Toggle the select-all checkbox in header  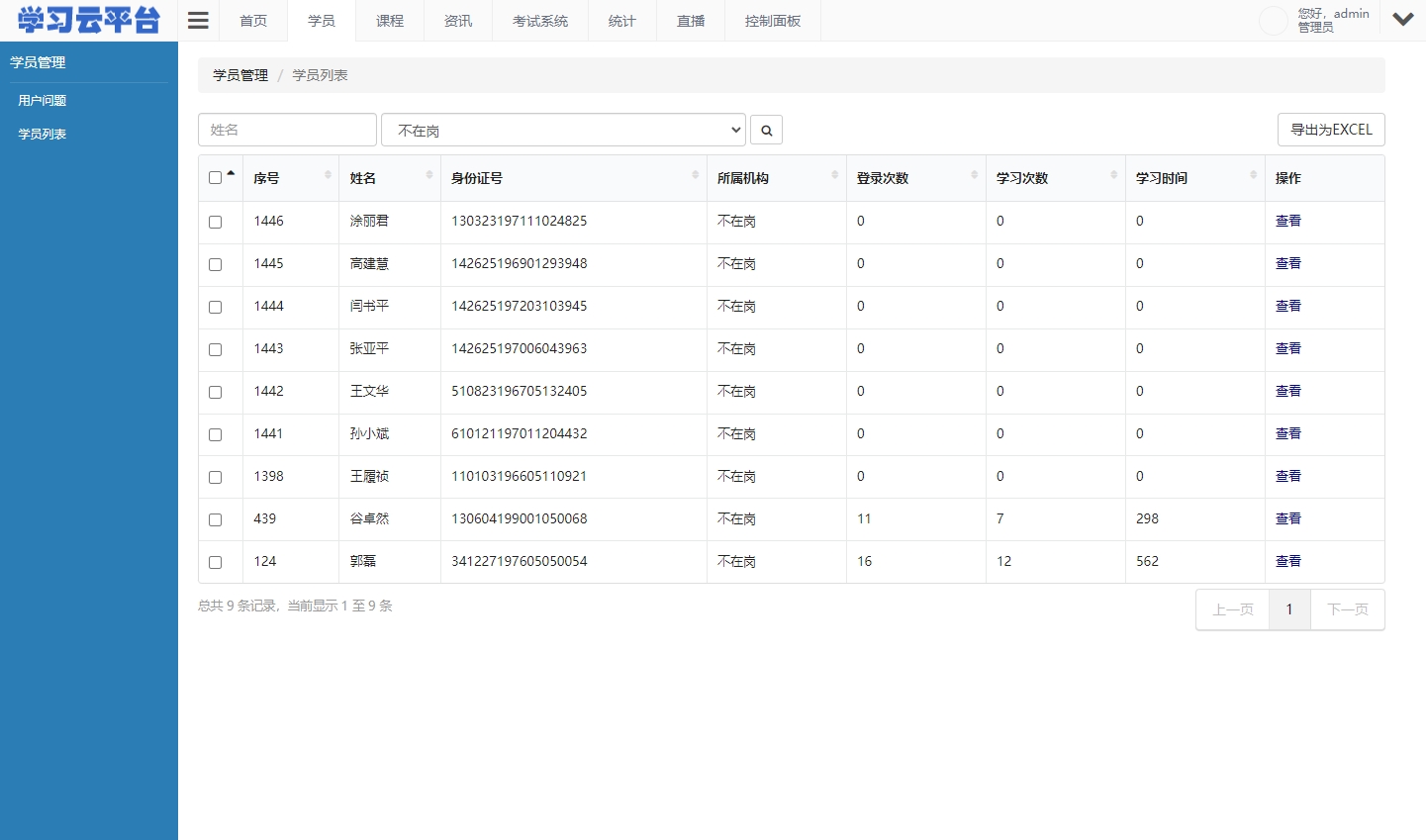coord(215,176)
